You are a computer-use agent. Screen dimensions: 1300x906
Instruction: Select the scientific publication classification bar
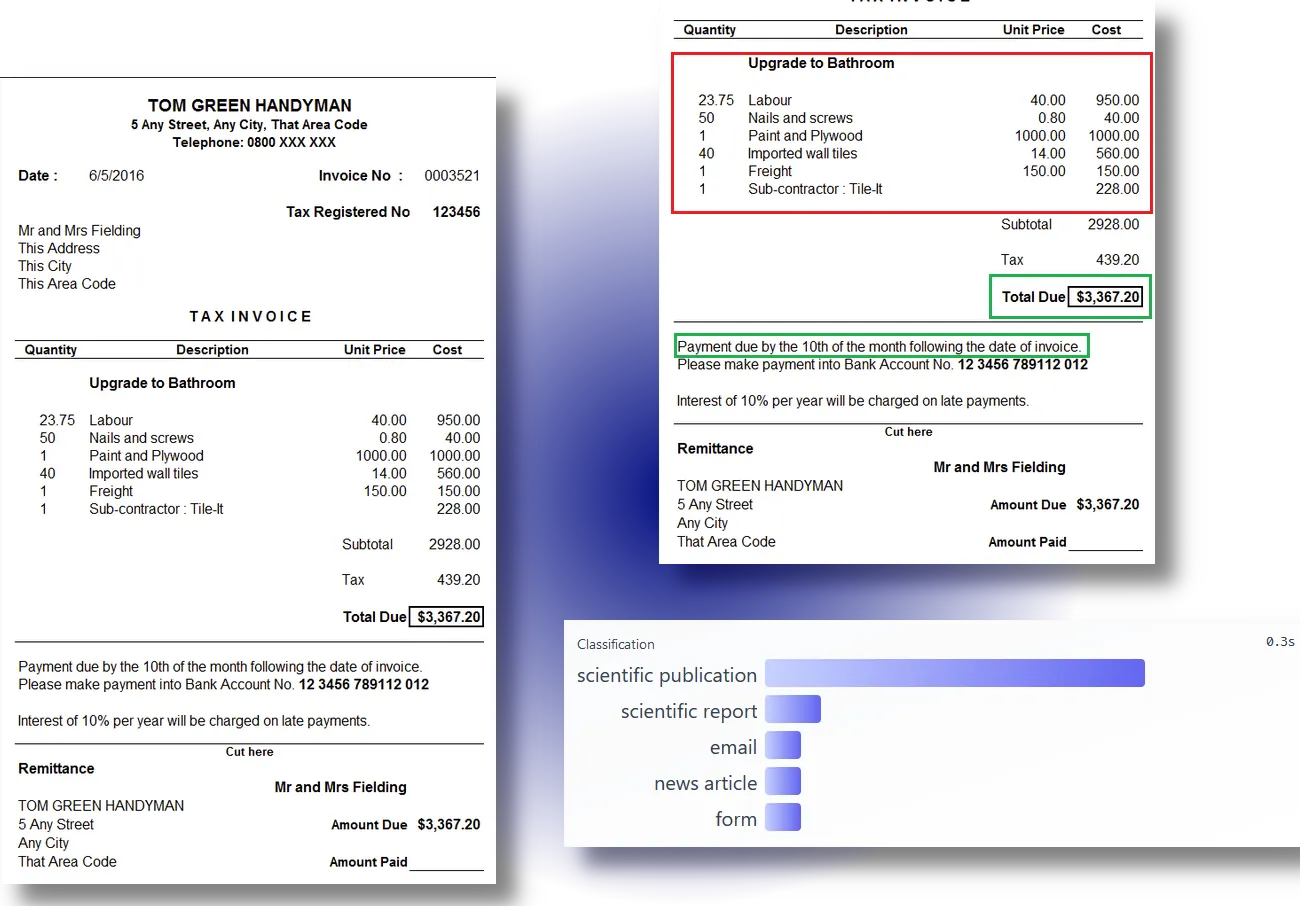tap(955, 673)
